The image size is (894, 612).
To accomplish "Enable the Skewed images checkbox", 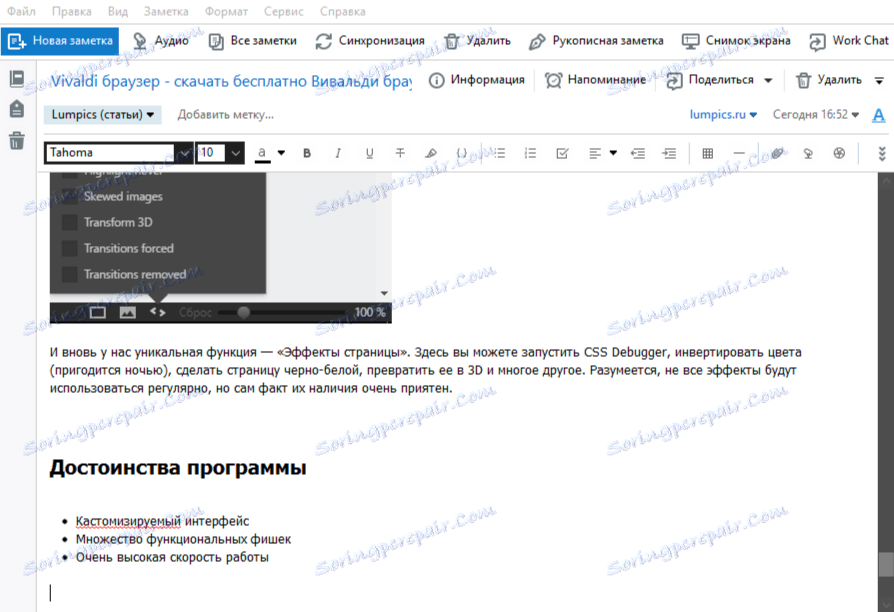I will click(x=69, y=196).
